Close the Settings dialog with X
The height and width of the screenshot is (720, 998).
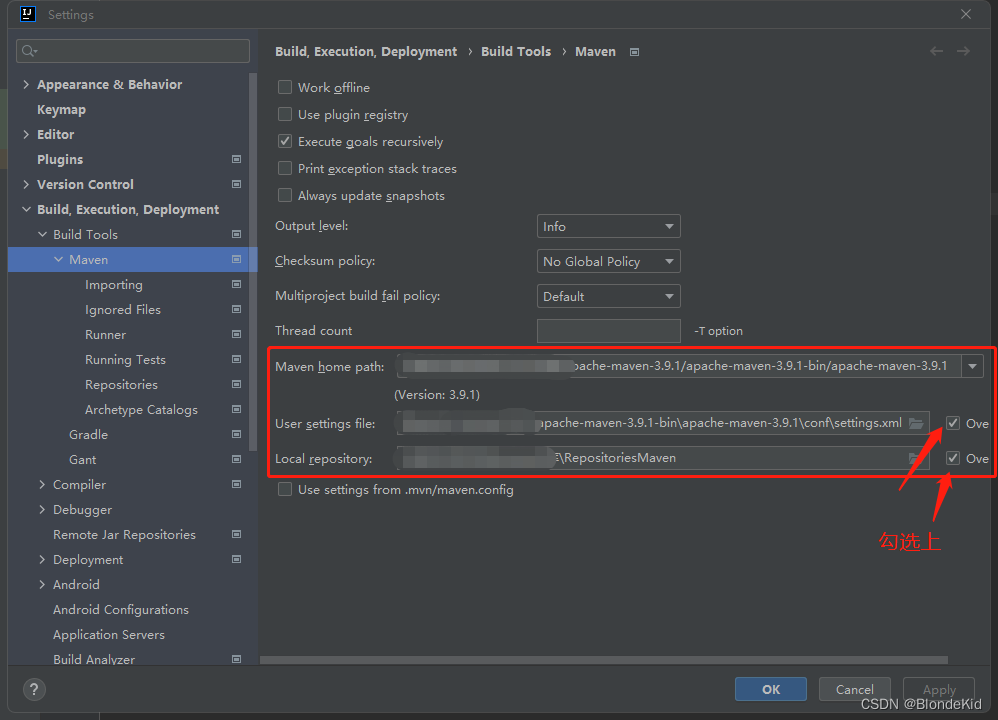pyautogui.click(x=966, y=14)
